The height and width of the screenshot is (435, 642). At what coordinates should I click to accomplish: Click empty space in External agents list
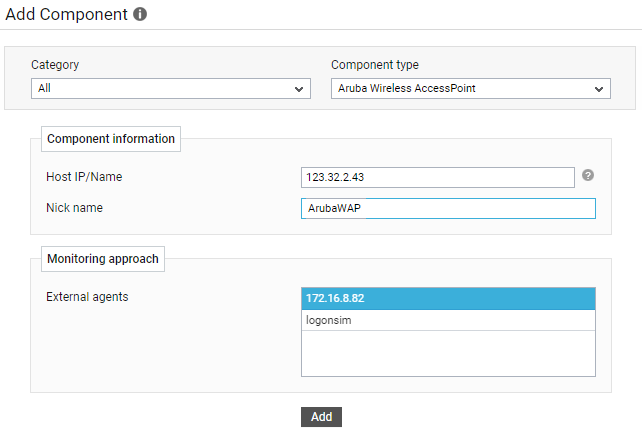[x=448, y=353]
